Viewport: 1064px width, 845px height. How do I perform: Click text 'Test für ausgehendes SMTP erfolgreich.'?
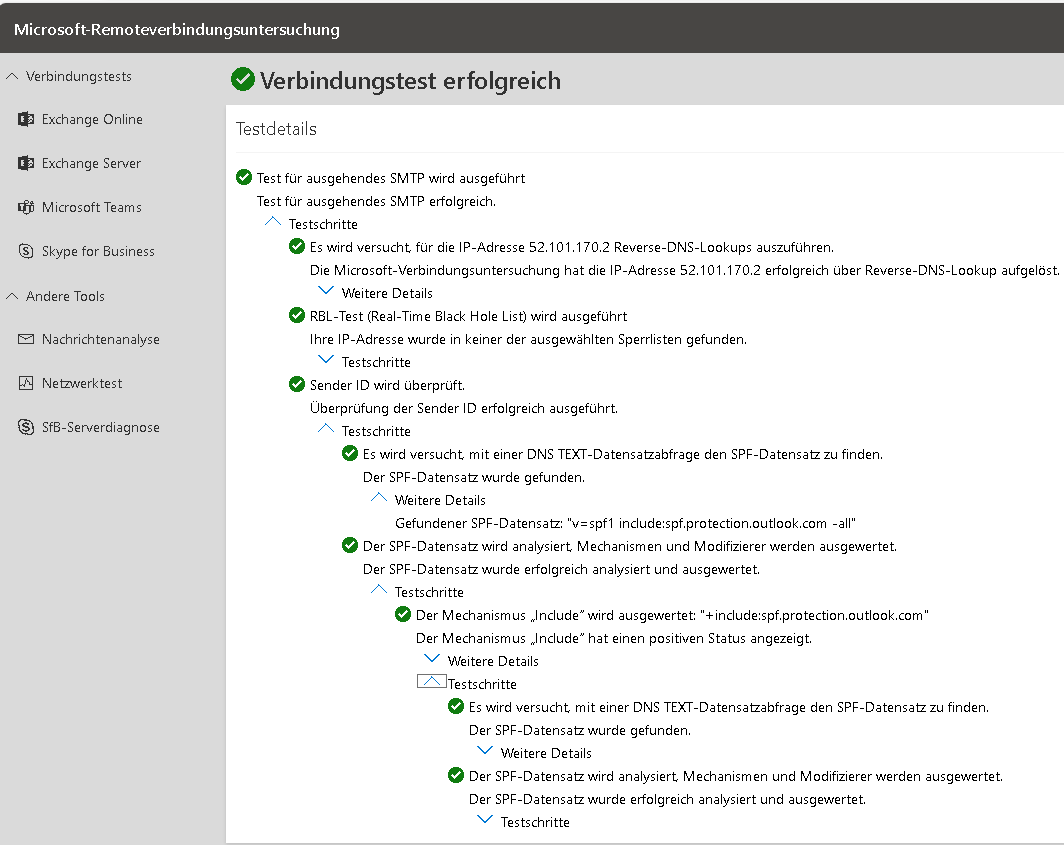376,202
